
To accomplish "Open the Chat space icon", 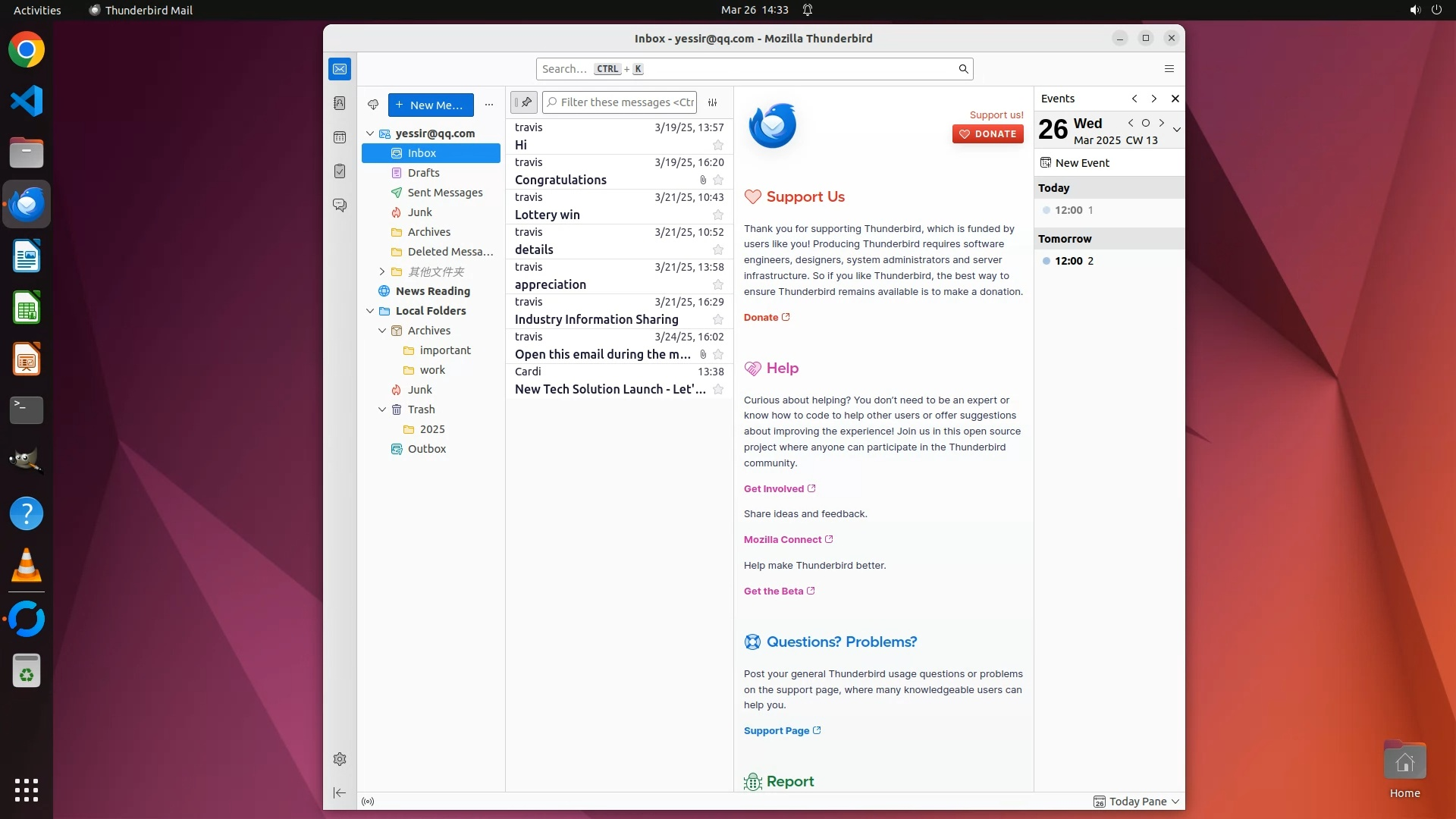I will pyautogui.click(x=340, y=206).
